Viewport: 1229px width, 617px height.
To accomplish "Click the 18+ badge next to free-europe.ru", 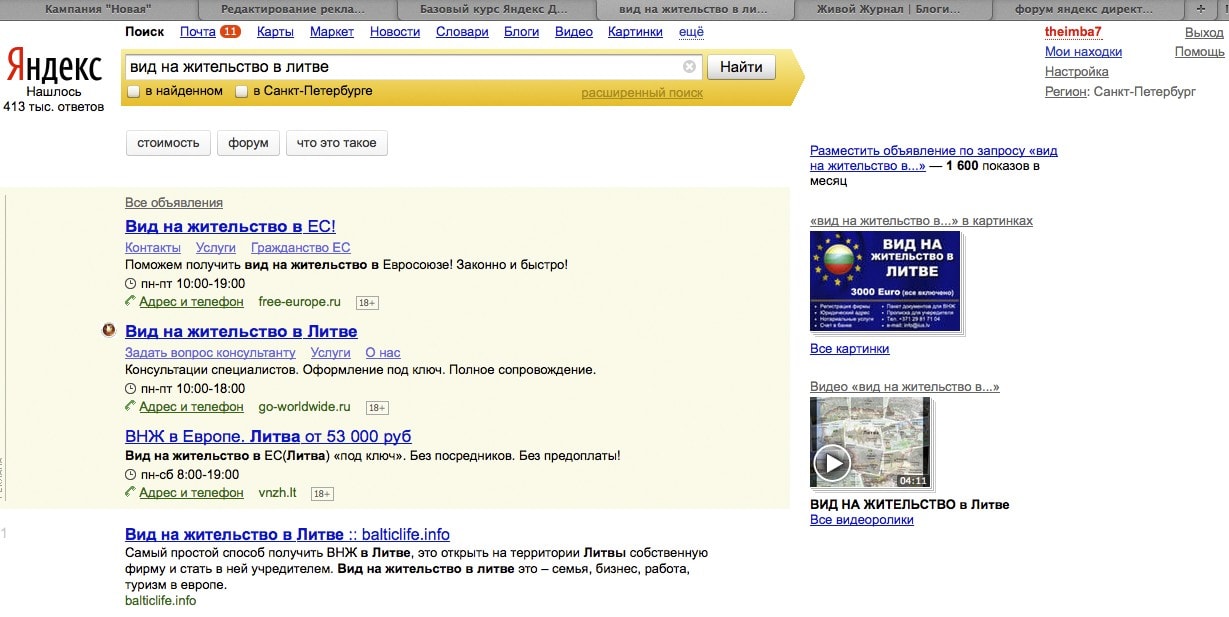I will coord(367,302).
